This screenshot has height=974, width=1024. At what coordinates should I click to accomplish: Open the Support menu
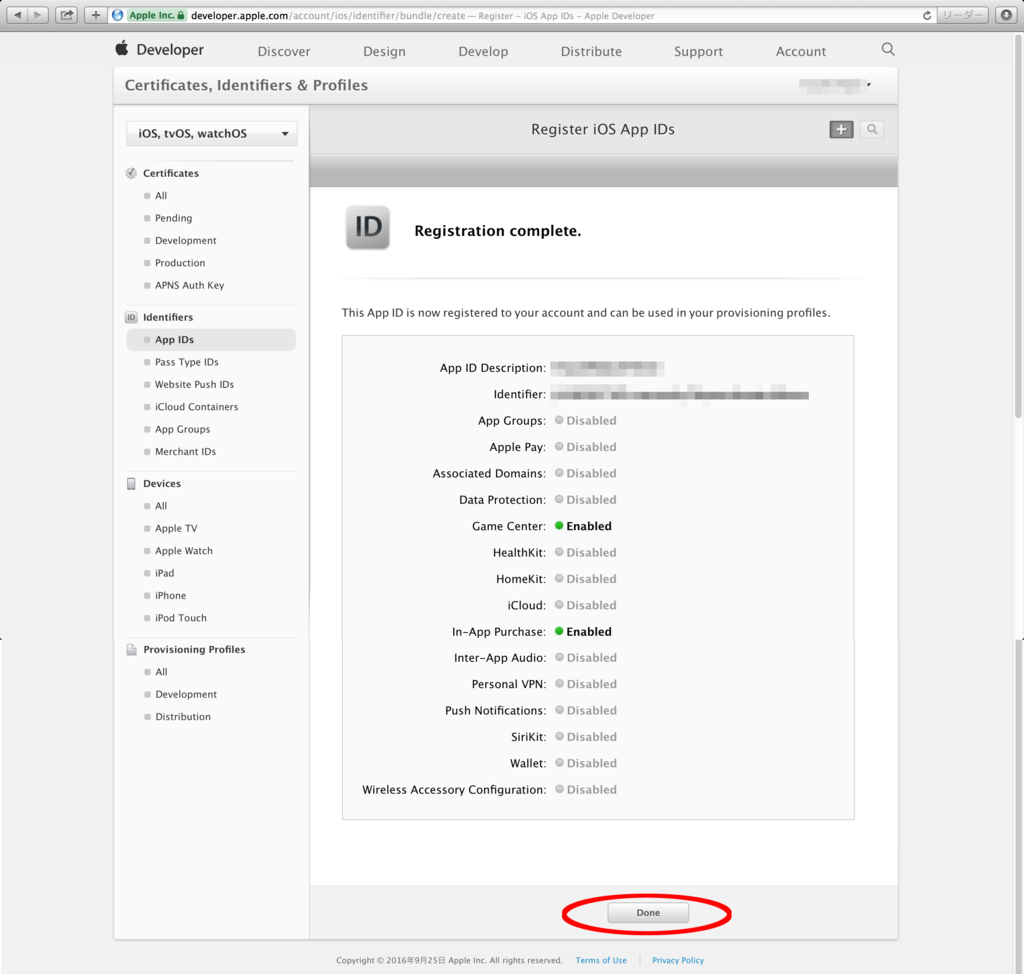click(x=699, y=52)
